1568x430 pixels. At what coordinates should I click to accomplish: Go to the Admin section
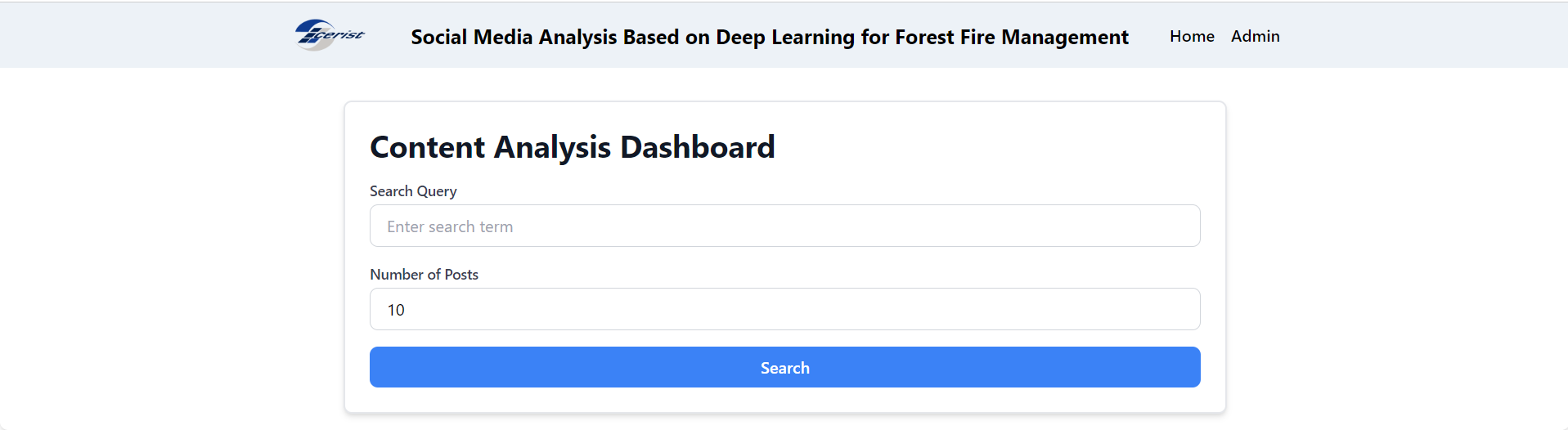click(1255, 36)
